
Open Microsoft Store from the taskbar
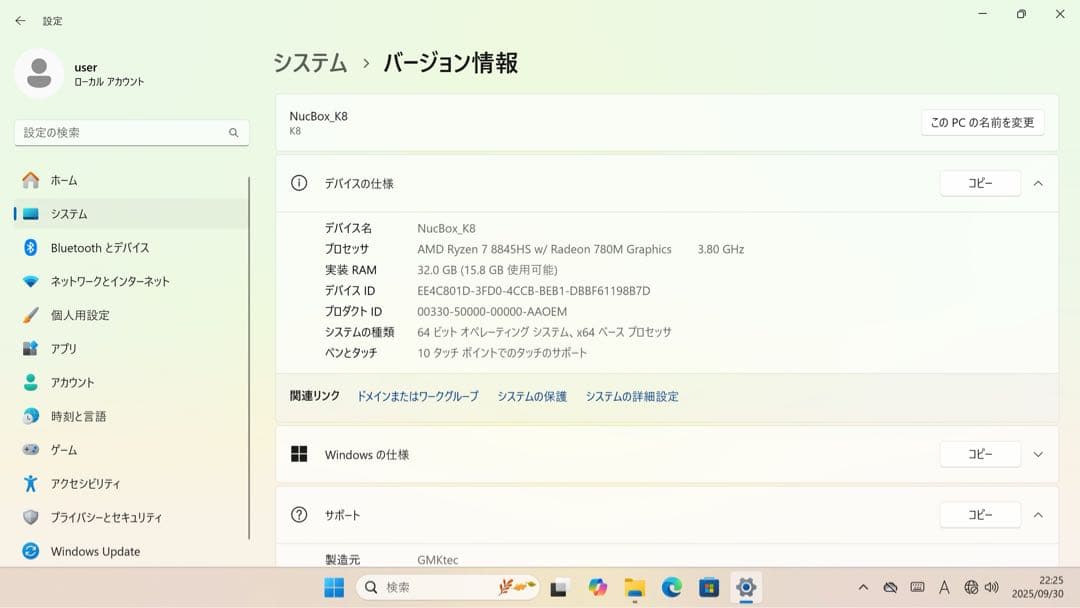(707, 587)
